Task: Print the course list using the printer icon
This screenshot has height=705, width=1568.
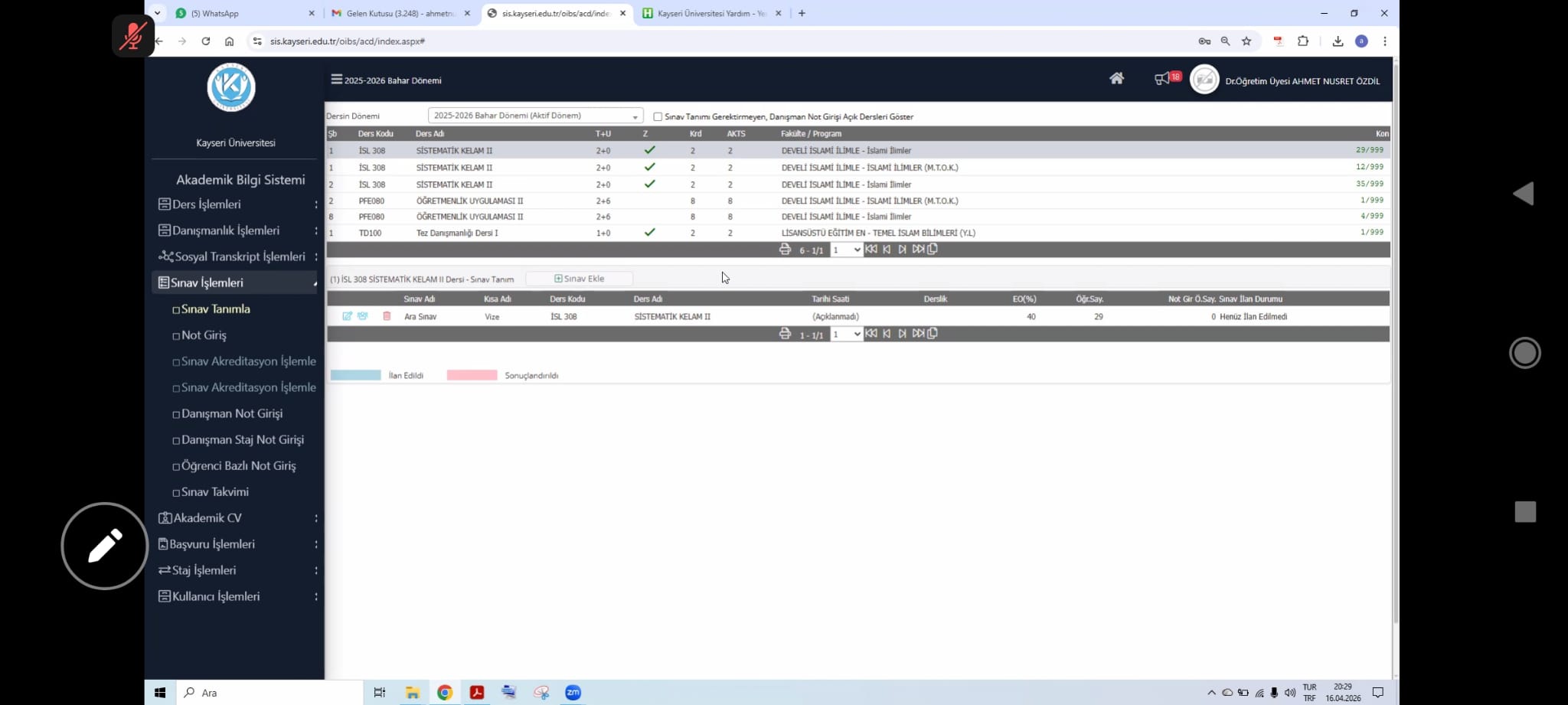Action: pyautogui.click(x=785, y=250)
